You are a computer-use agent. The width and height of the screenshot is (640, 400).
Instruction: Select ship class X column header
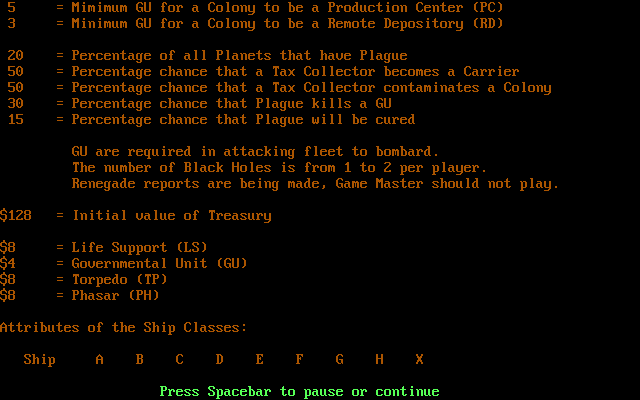click(x=420, y=359)
